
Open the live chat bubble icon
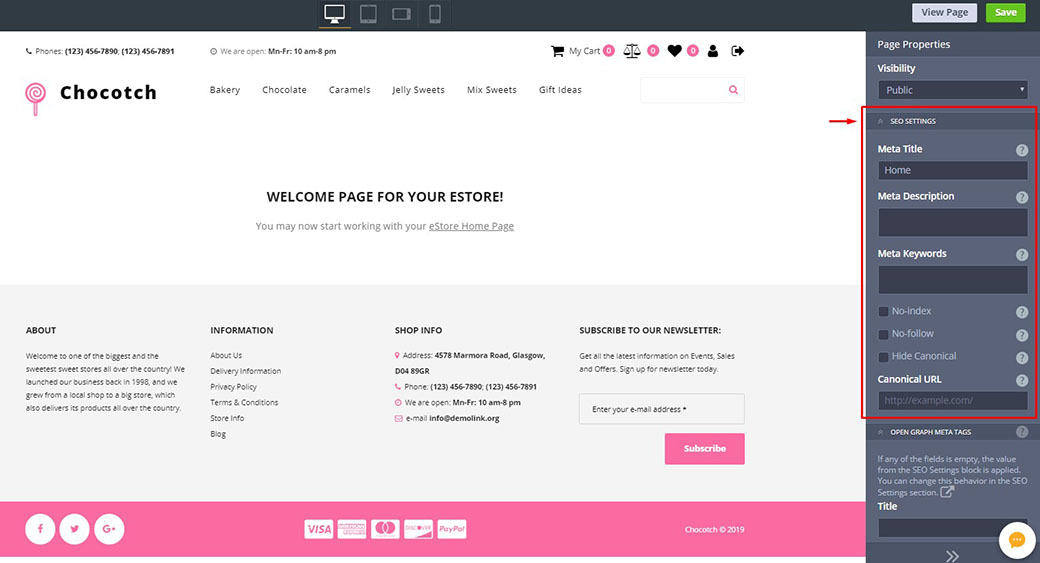click(x=1017, y=540)
